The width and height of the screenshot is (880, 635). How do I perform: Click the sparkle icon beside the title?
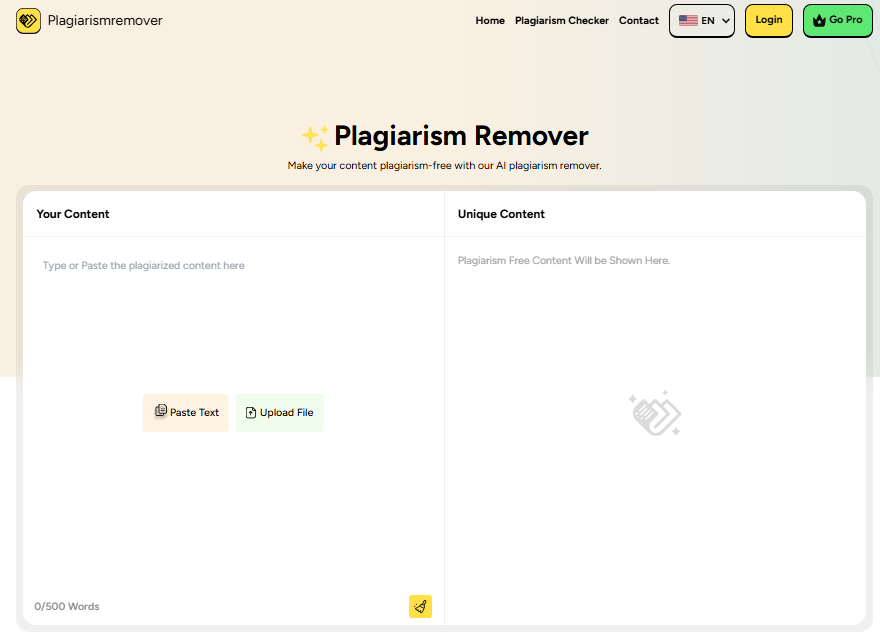(x=315, y=137)
